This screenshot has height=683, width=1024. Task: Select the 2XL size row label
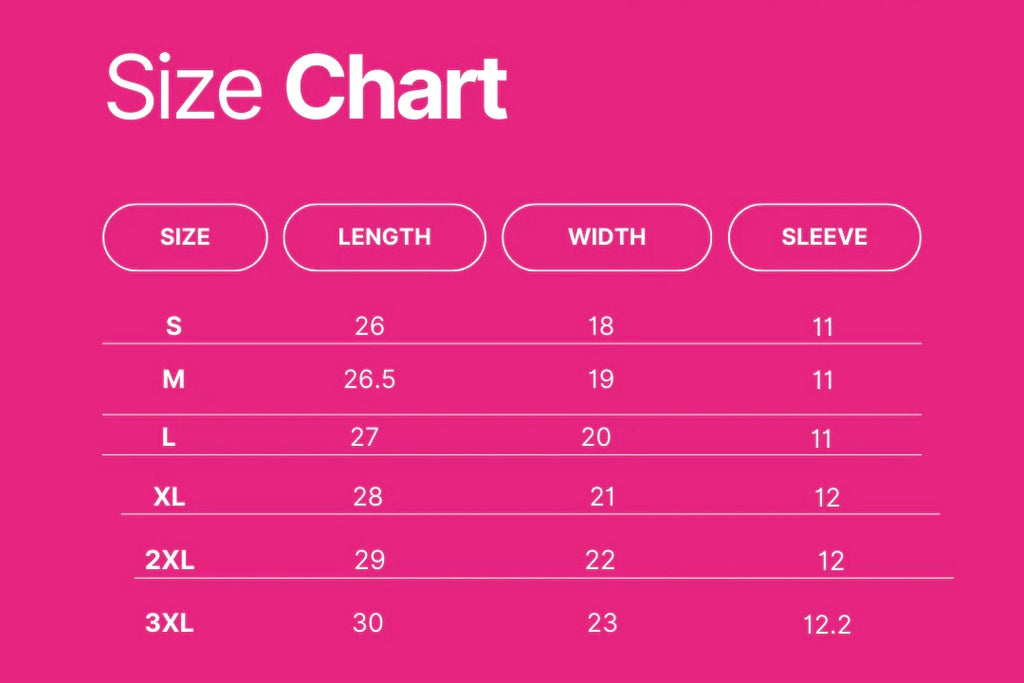point(169,561)
